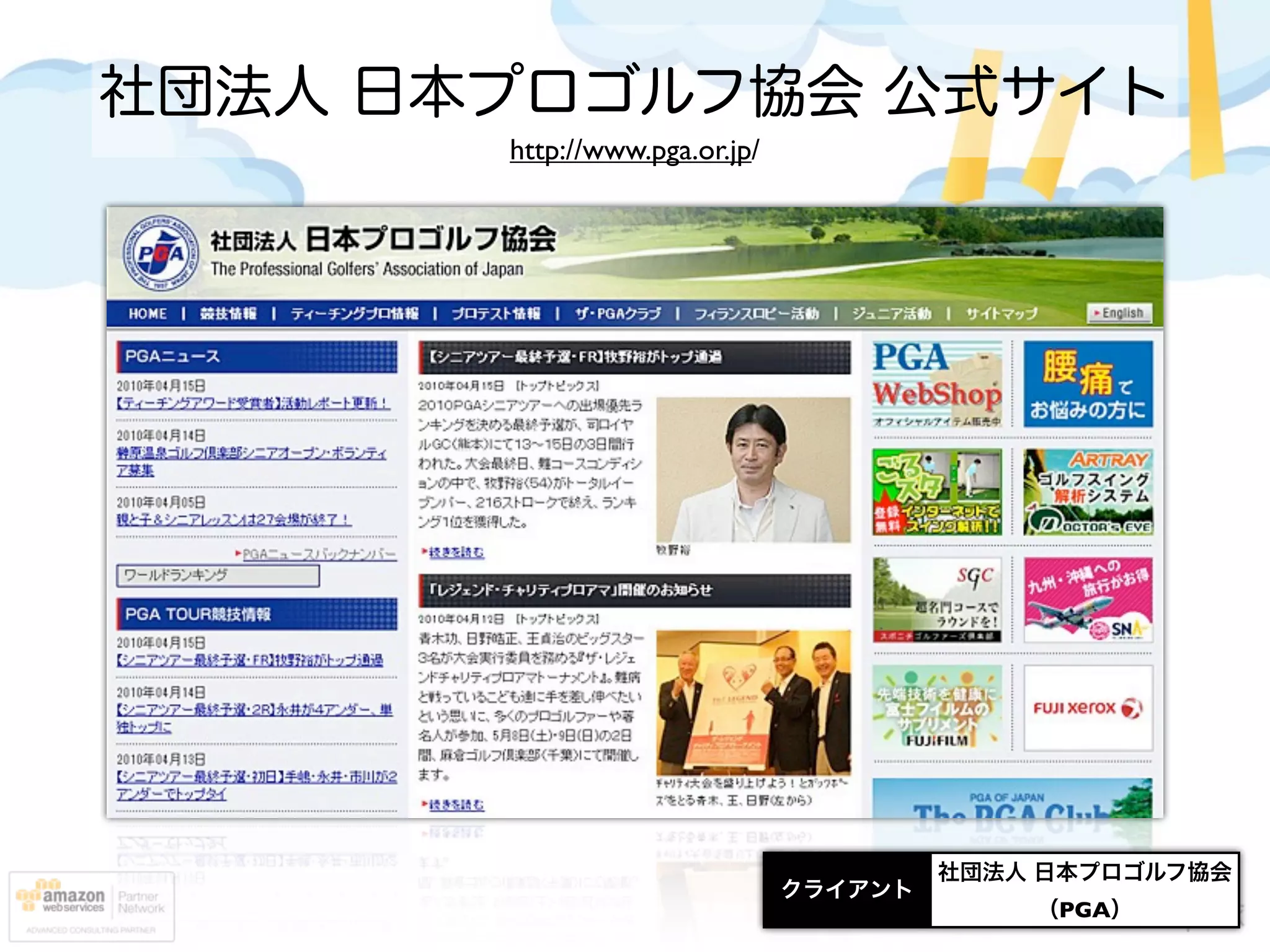
Task: Open シニアツアー最終予選・2R 永井 link
Action: pyautogui.click(x=255, y=718)
